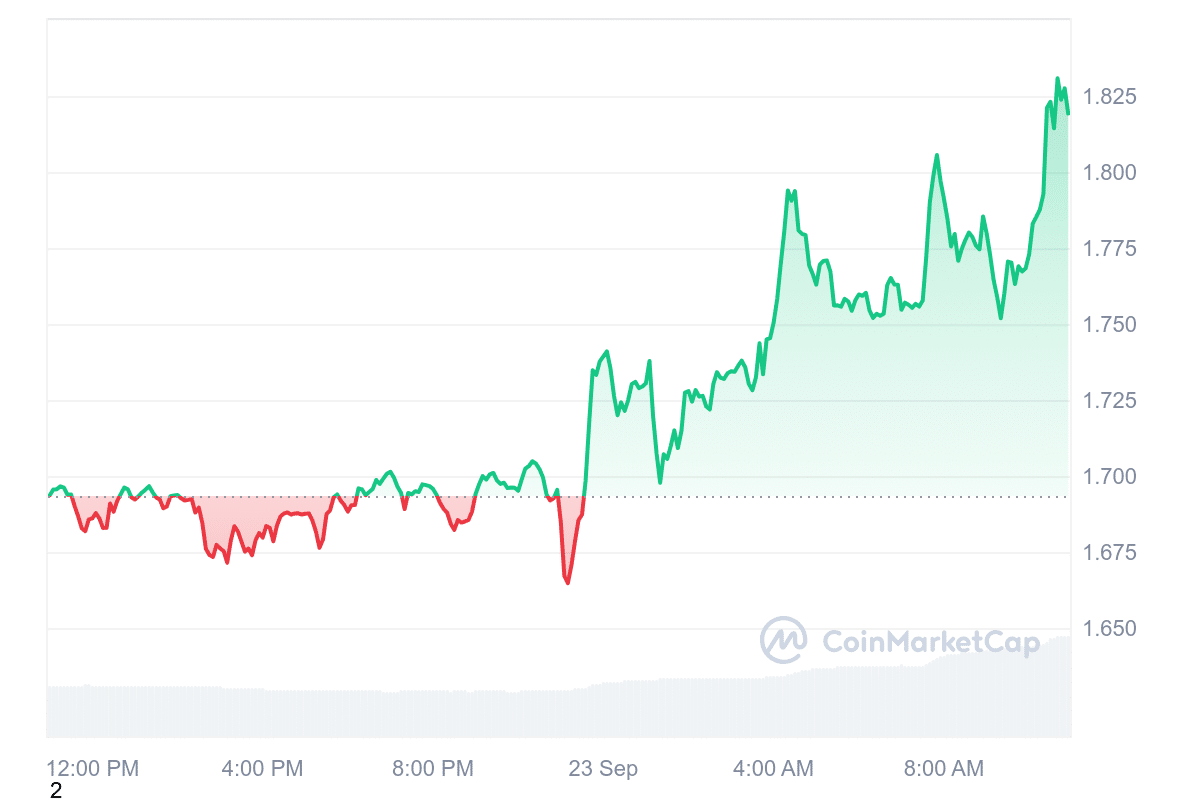Viewport: 1200px width, 800px height.
Task: Click the highest peak of the green line
Action: coord(1057,79)
